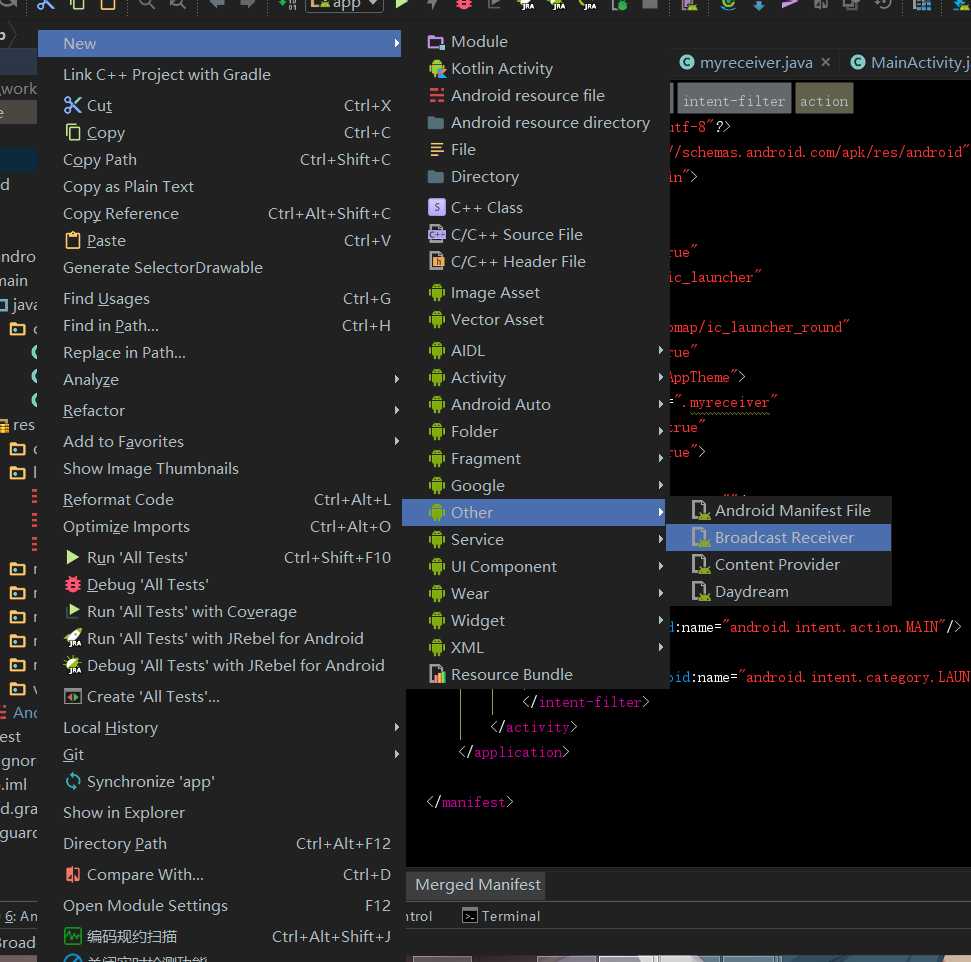The width and height of the screenshot is (971, 962).
Task: Choose Copy Reference entry
Action: click(x=219, y=213)
